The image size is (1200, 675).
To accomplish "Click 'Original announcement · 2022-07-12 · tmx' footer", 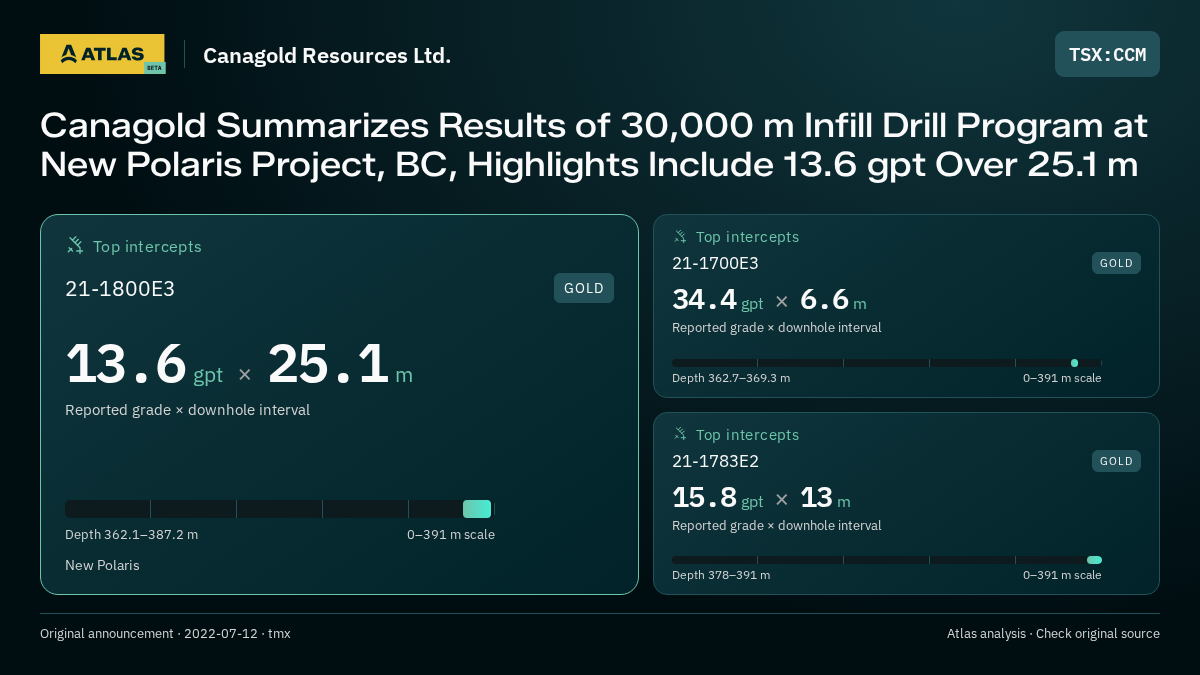I will [165, 633].
